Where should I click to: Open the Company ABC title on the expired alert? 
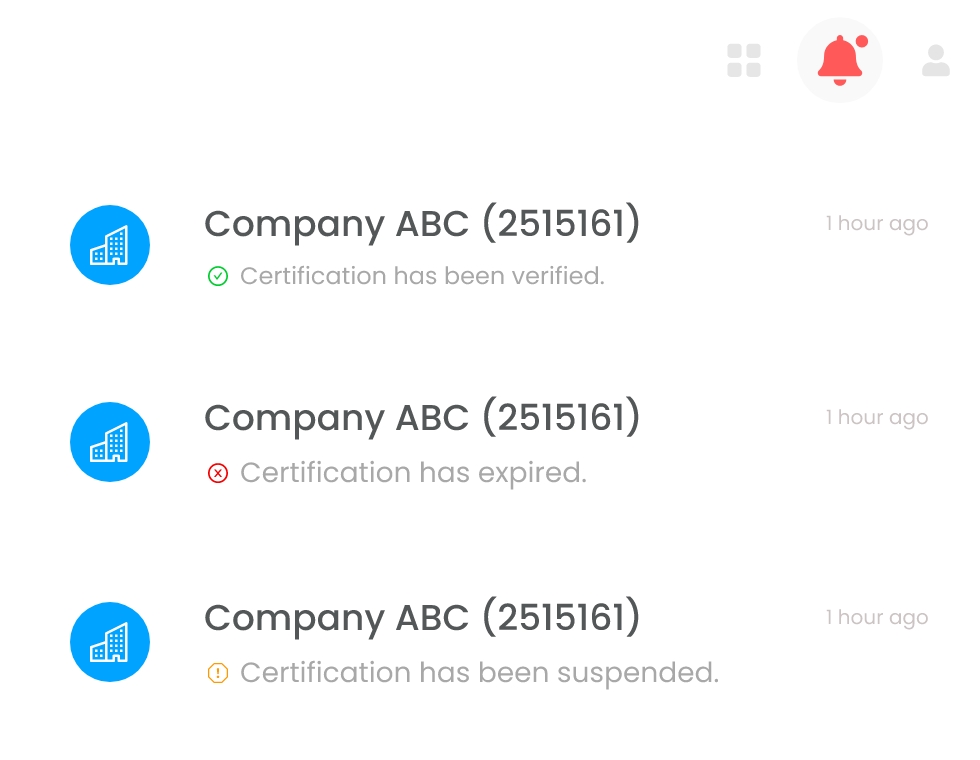tap(423, 417)
